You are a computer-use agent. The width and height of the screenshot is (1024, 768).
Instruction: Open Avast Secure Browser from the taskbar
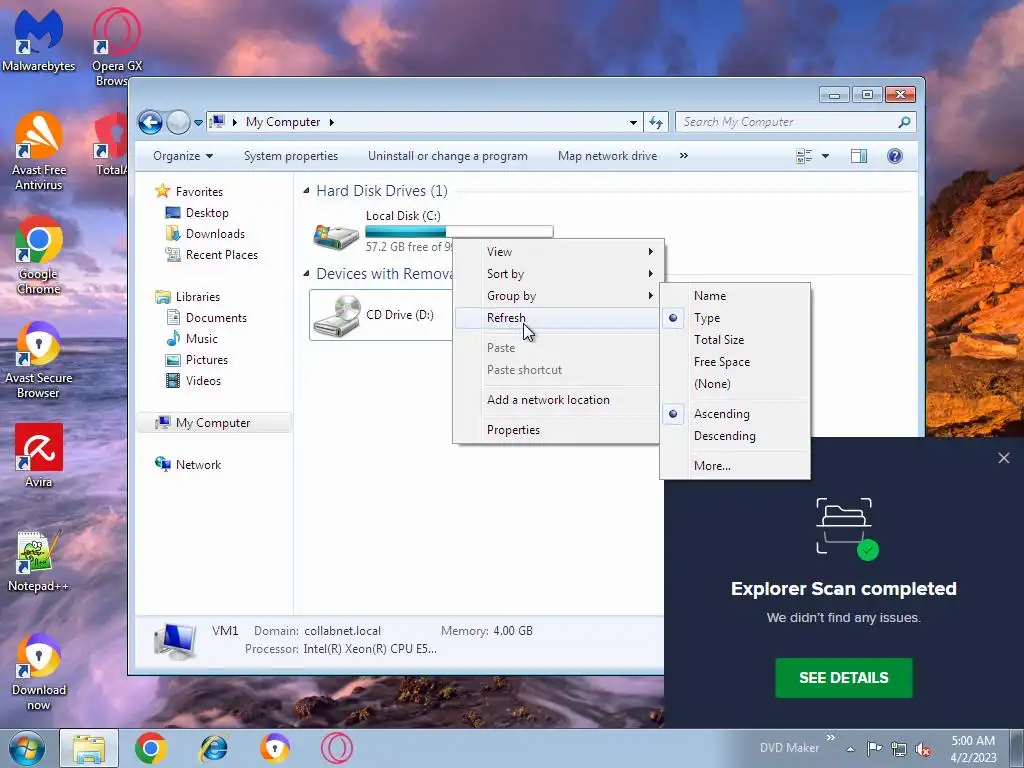click(275, 748)
